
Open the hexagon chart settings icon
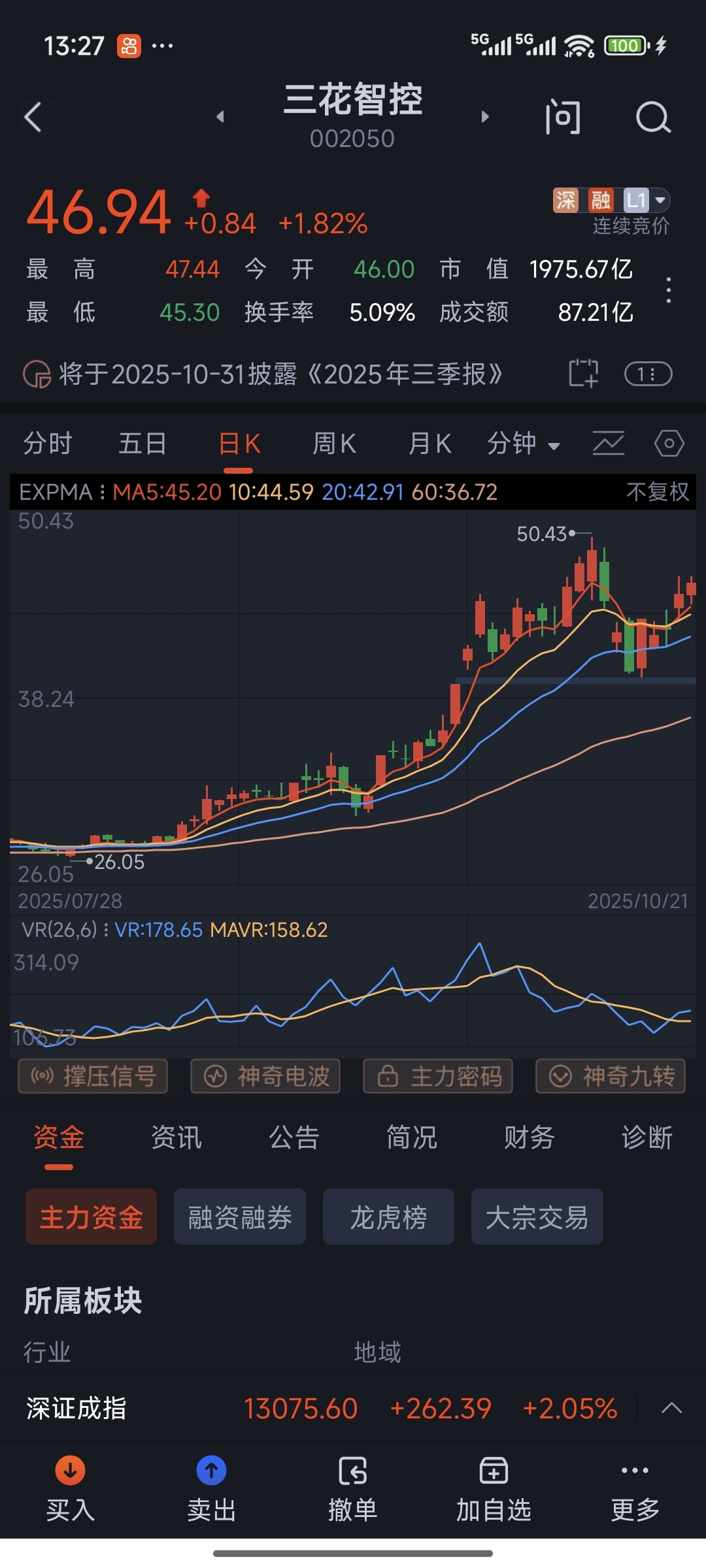pos(669,444)
